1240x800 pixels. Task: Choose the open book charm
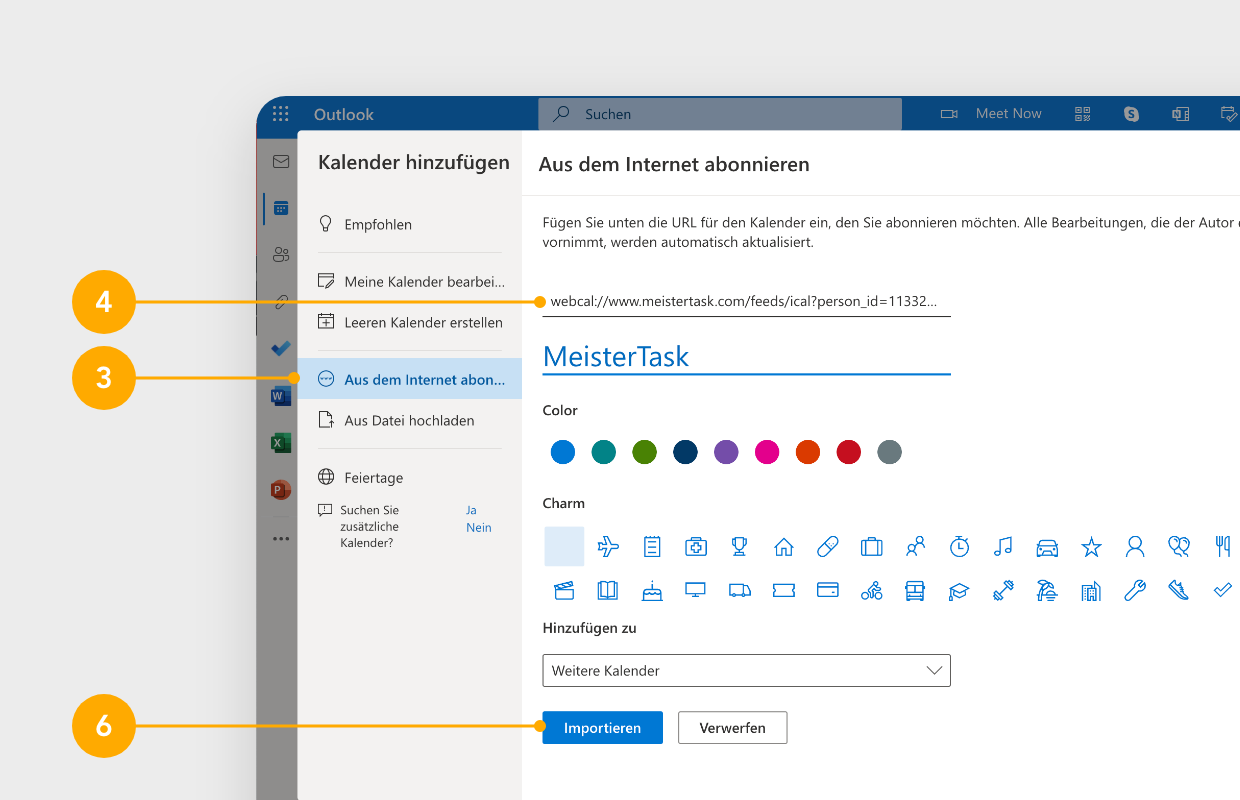coord(608,590)
